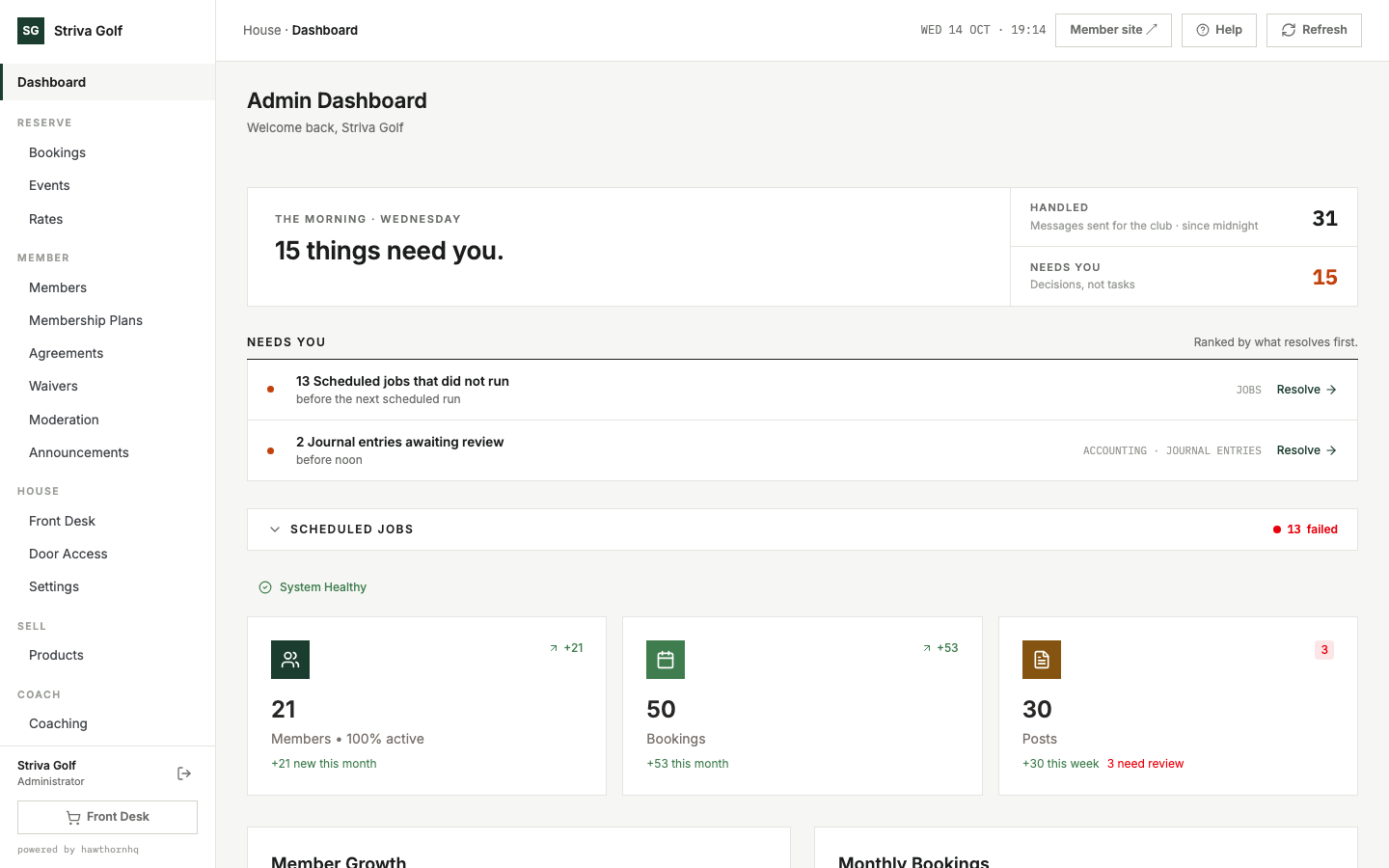This screenshot has width=1389, height=868.
Task: Click the Help button
Action: click(x=1219, y=30)
